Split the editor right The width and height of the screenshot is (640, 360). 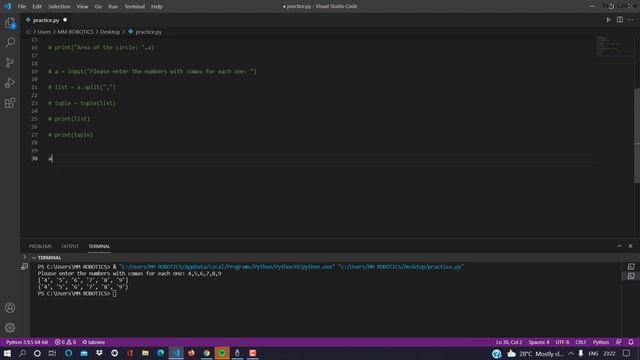click(620, 20)
